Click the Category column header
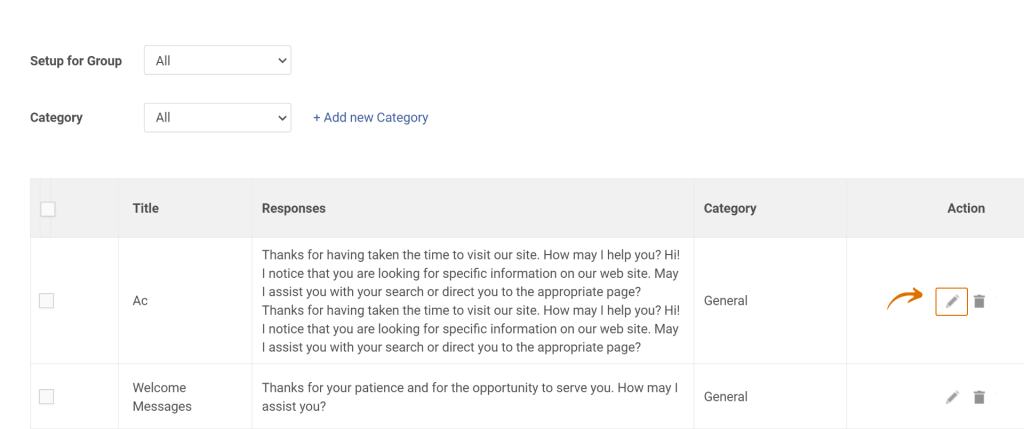1024x429 pixels. (x=730, y=208)
